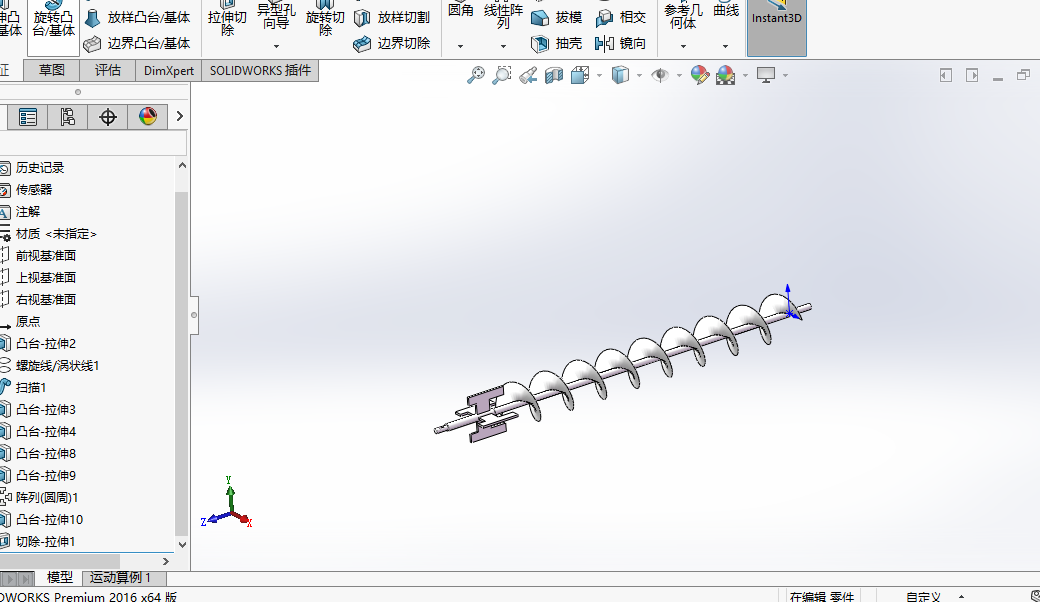1040x602 pixels.
Task: Apply the 圆角 fillet tool
Action: point(460,10)
